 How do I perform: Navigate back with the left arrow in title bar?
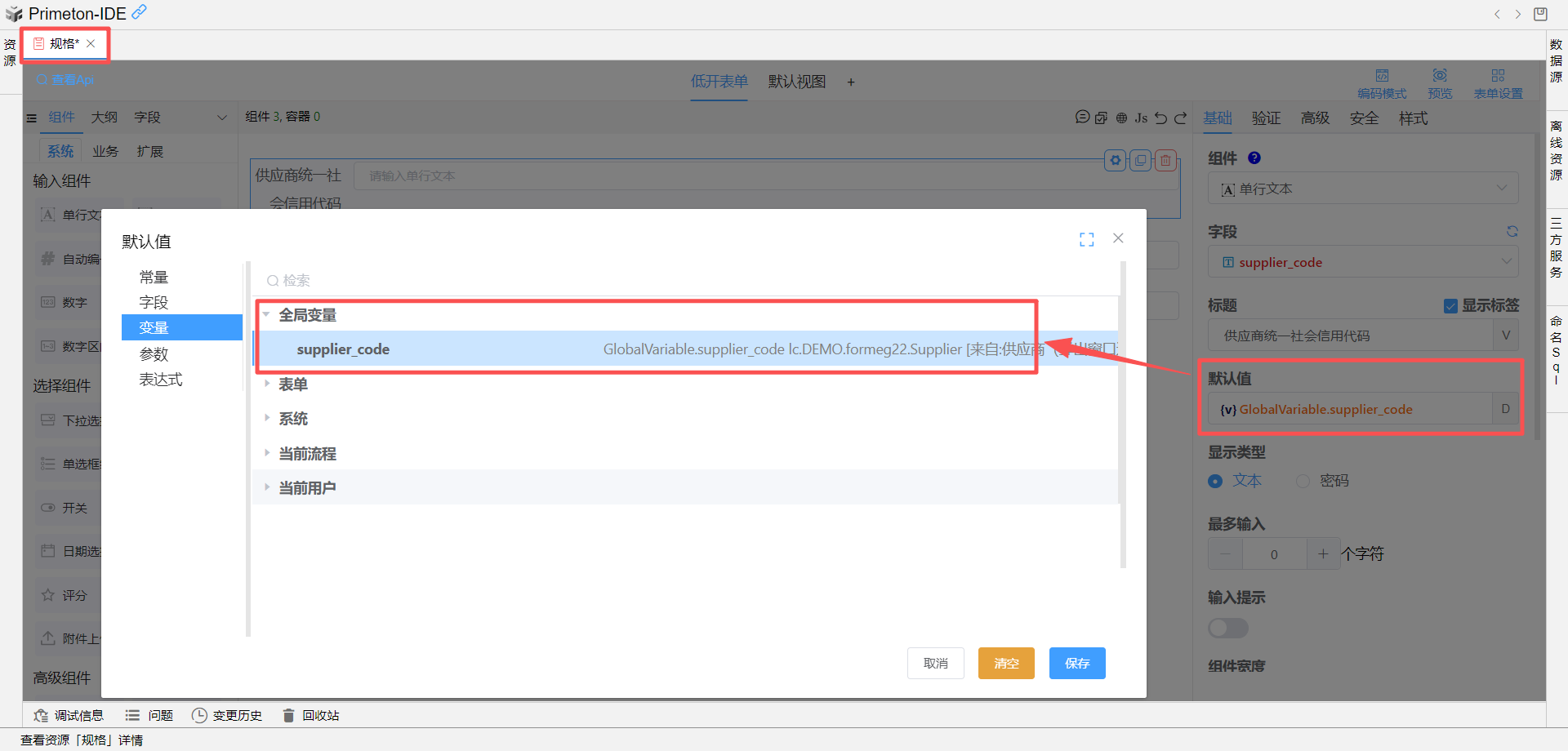click(x=1497, y=14)
